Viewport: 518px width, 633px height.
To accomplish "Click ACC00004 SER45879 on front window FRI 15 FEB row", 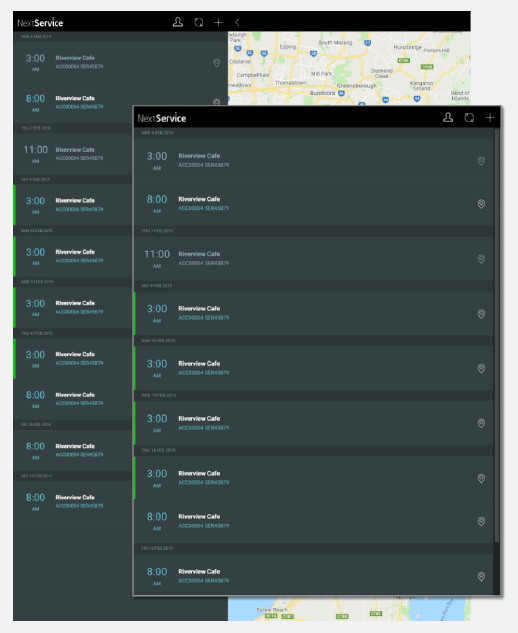I will coord(203,581).
